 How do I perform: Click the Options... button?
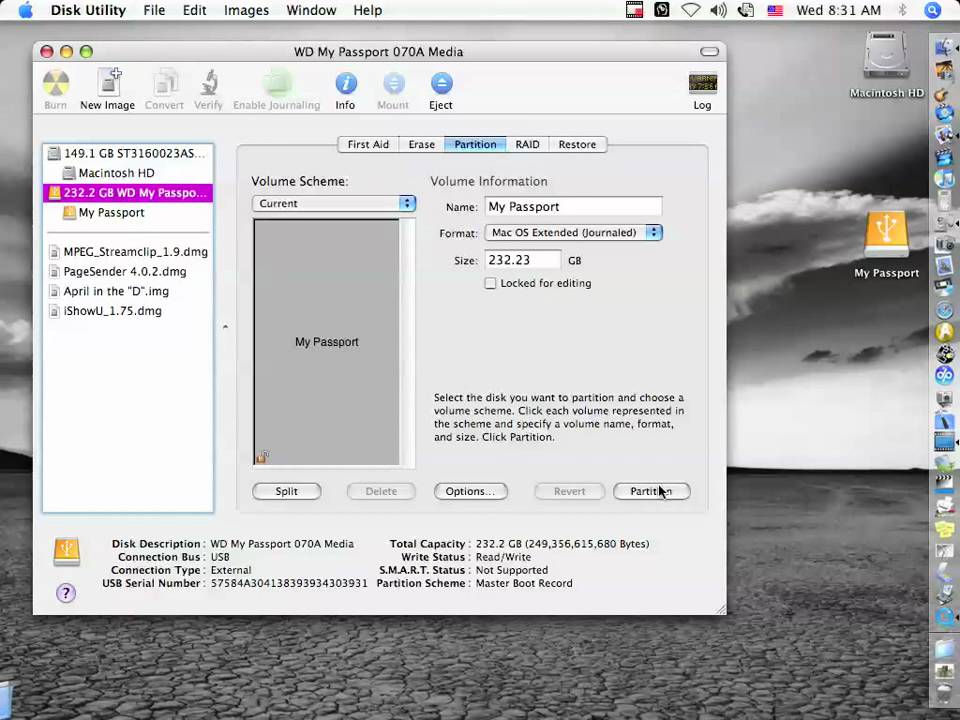click(x=470, y=491)
